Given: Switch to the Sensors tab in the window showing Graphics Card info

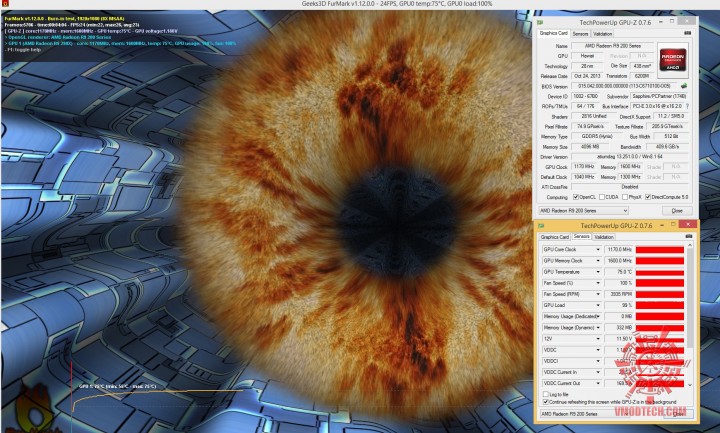Looking at the screenshot, I should click(x=580, y=34).
